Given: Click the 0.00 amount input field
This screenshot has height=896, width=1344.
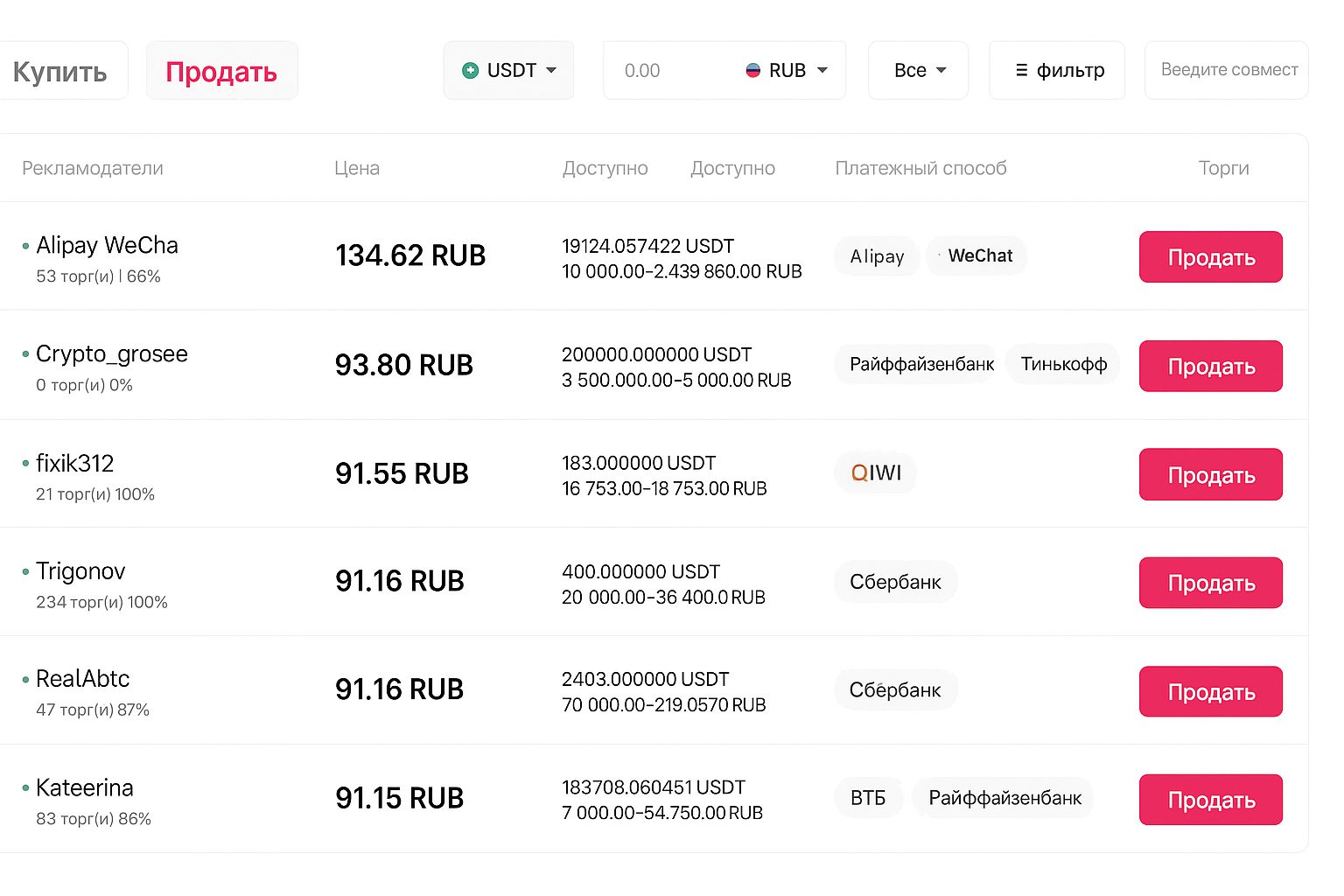Looking at the screenshot, I should (665, 70).
